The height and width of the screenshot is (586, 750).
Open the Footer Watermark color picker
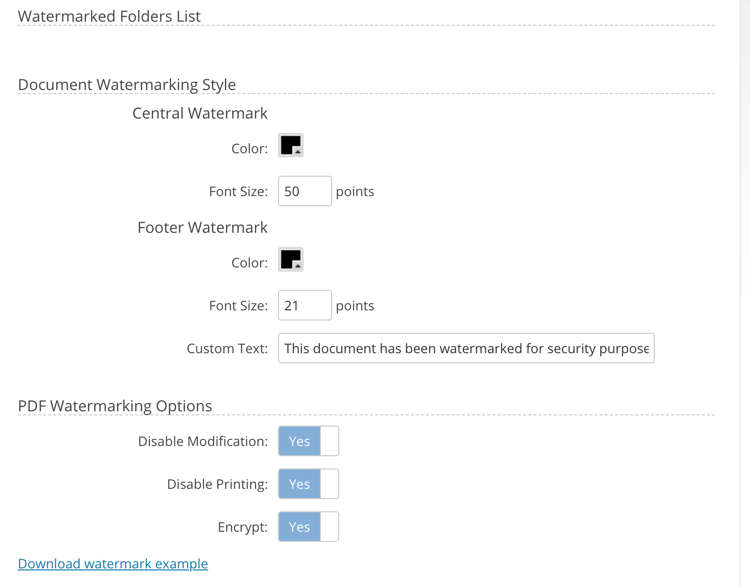(290, 259)
